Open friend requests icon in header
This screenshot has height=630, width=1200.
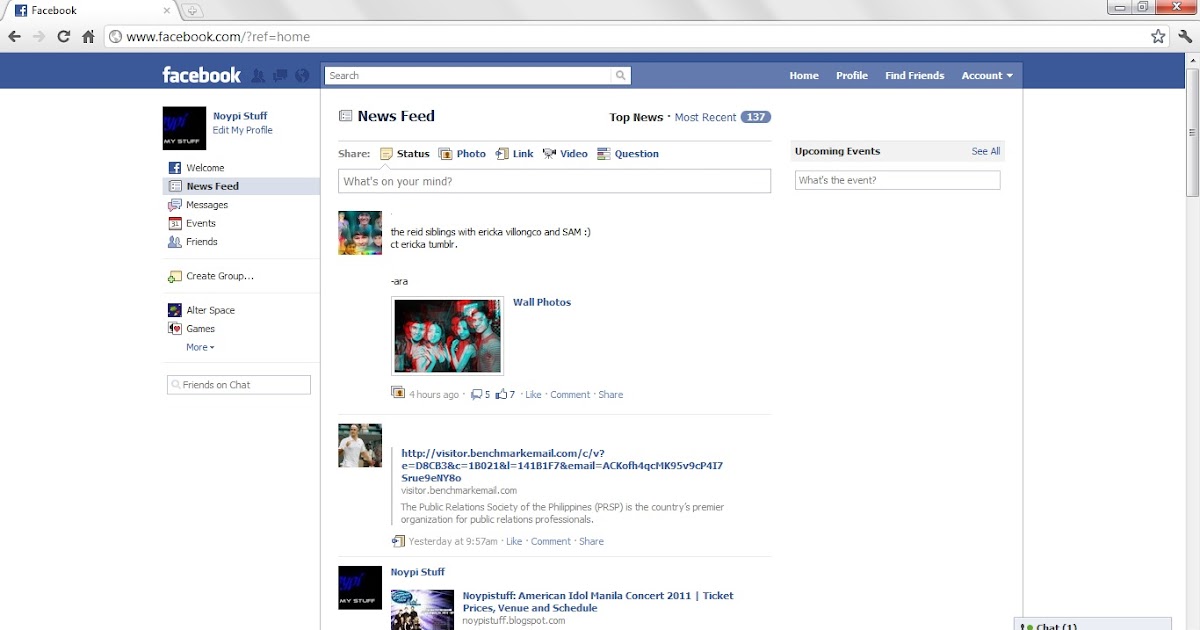(x=258, y=75)
